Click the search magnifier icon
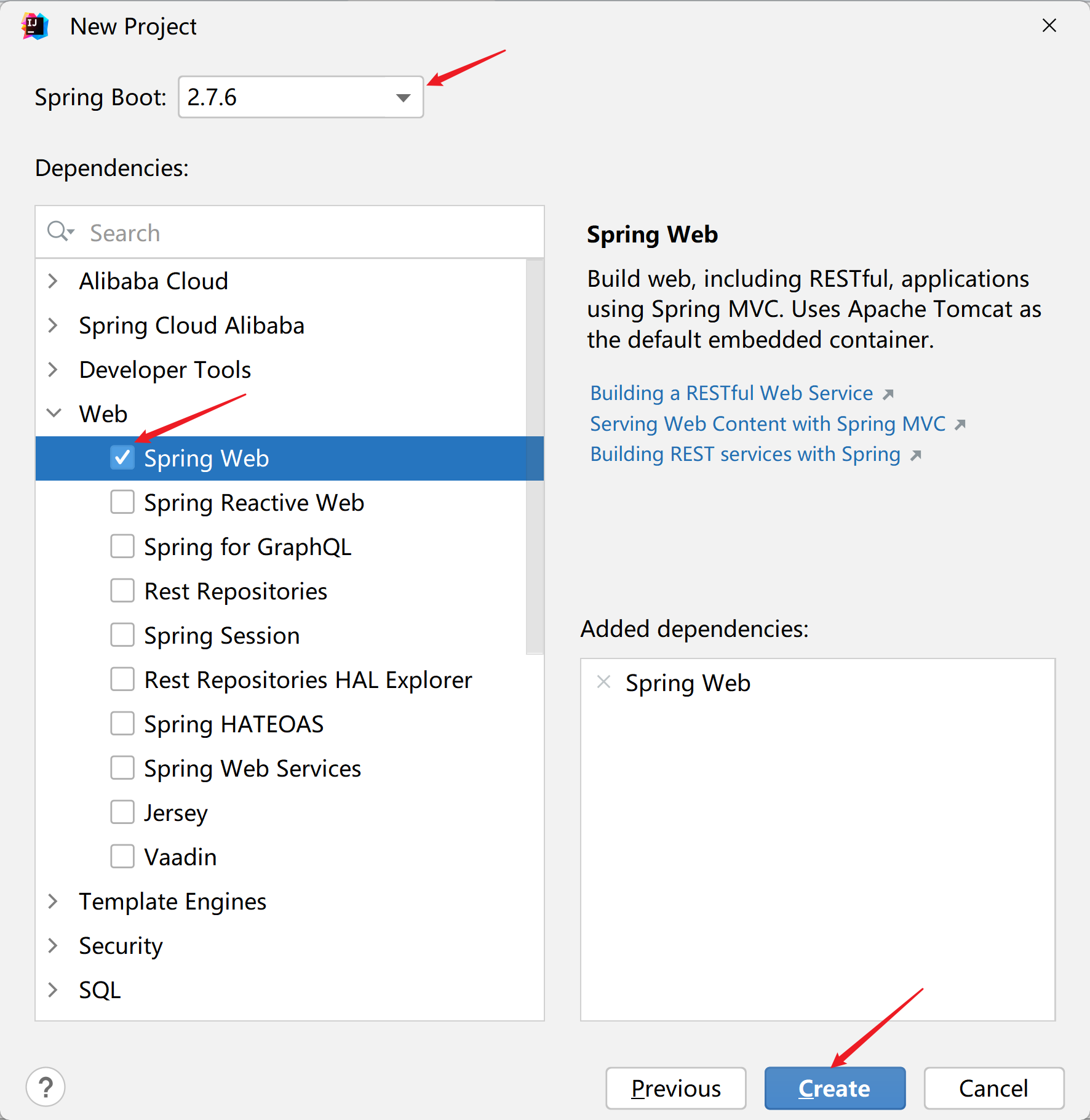The height and width of the screenshot is (1120, 1090). click(x=57, y=231)
